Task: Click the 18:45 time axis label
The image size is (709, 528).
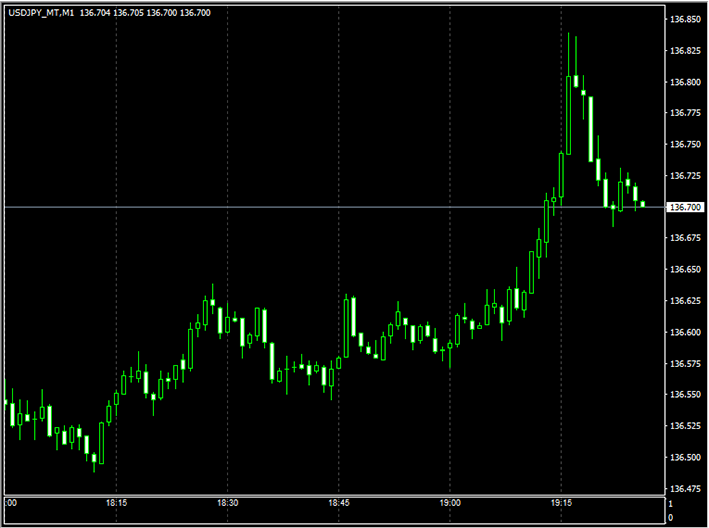Action: point(339,503)
